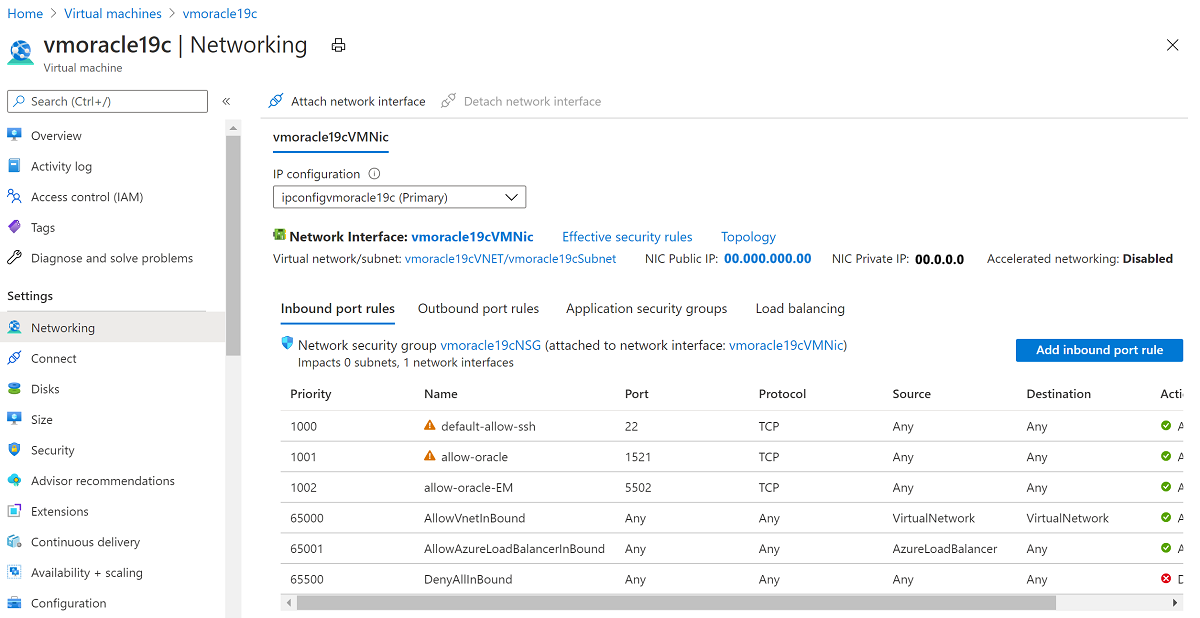Open the Load balancing tab
Viewport: 1200px width, 618px height.
799,308
